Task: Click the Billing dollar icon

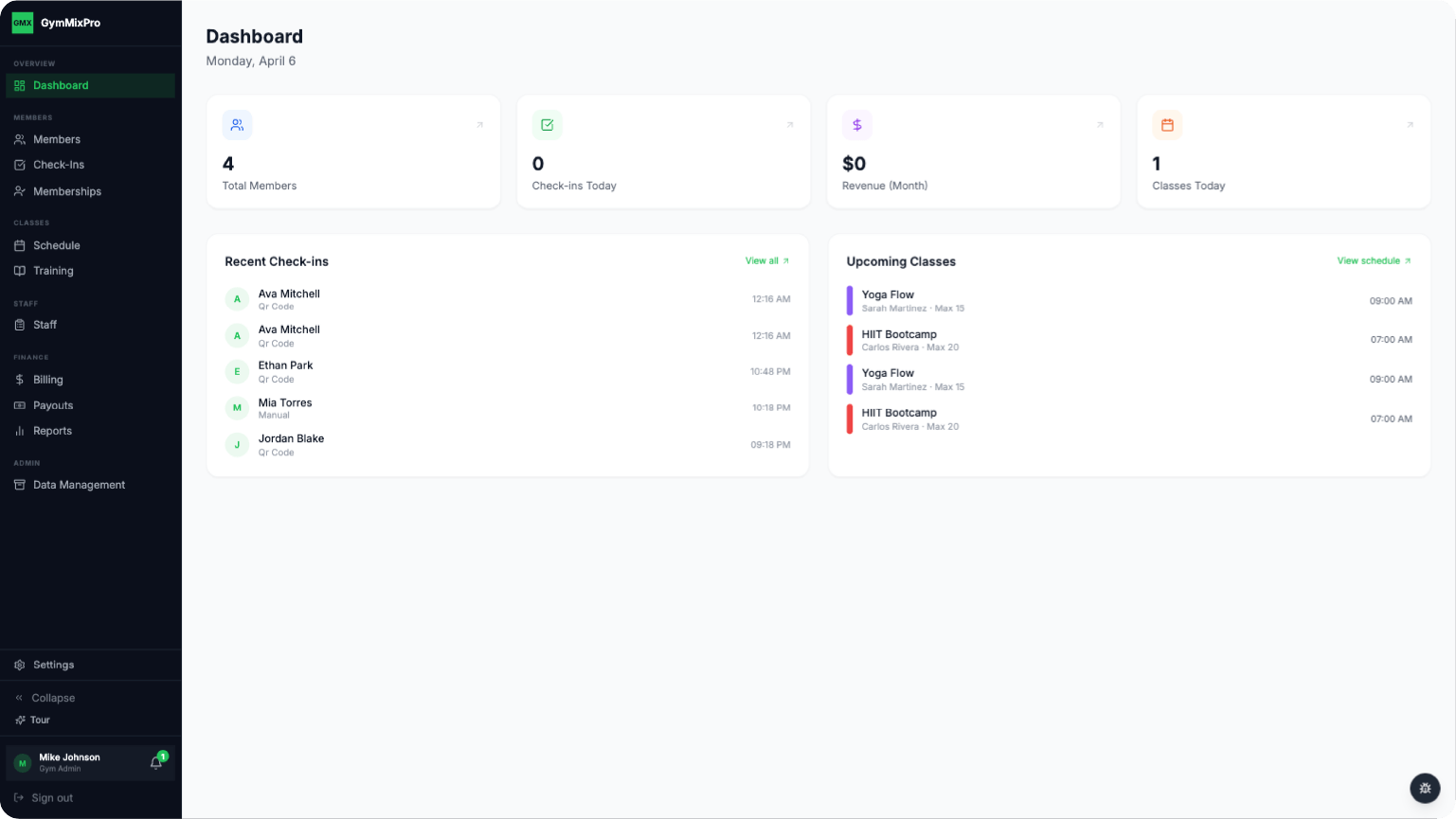Action: [20, 380]
